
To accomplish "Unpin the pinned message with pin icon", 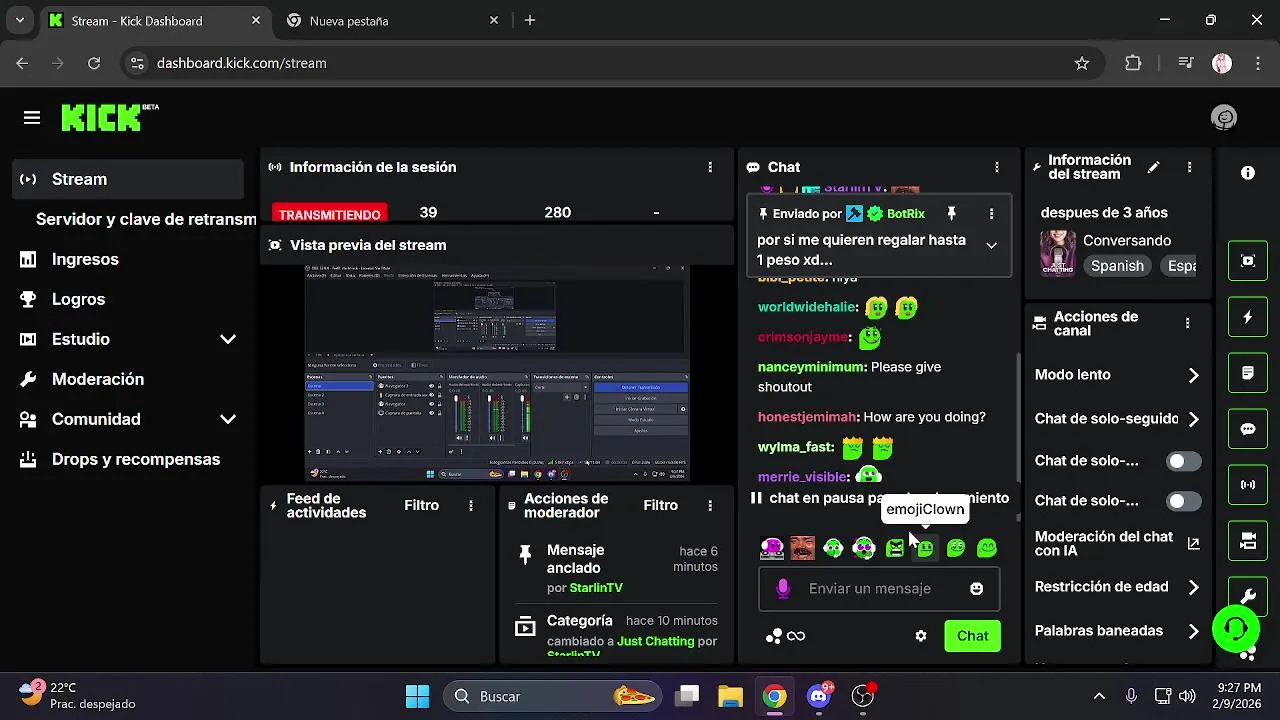I will 952,214.
